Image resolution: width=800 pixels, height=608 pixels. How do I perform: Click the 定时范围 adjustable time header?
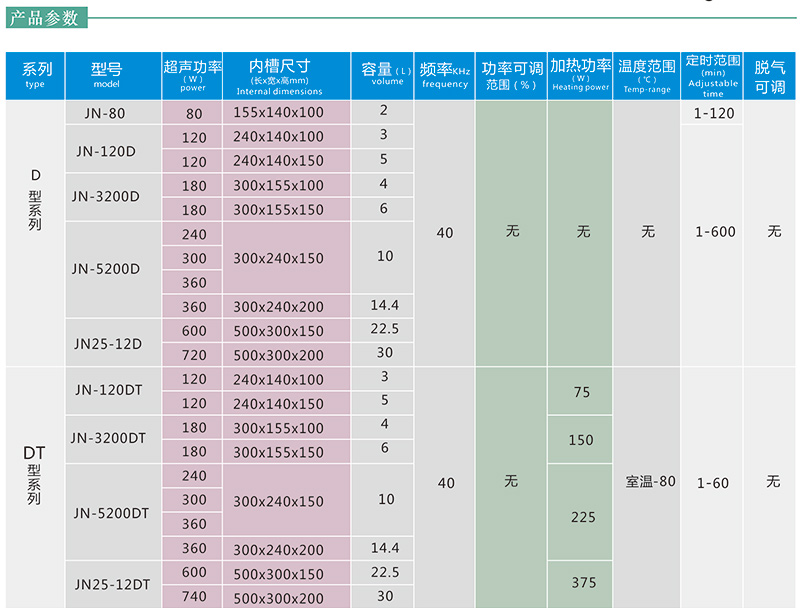tap(713, 75)
